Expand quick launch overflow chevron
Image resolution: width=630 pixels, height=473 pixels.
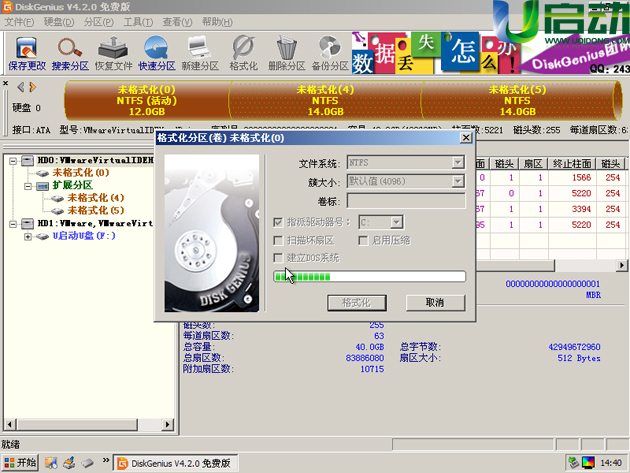[x=106, y=460]
